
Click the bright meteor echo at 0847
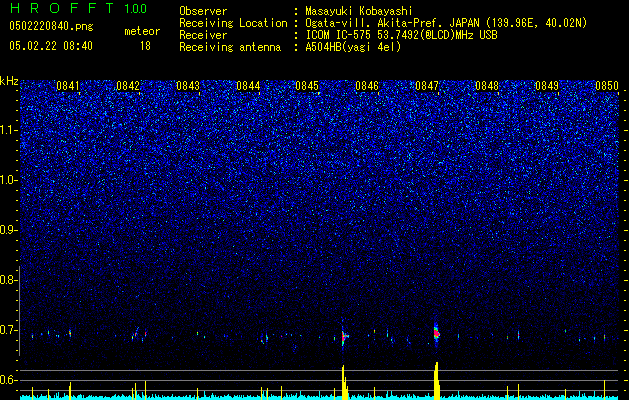click(437, 333)
